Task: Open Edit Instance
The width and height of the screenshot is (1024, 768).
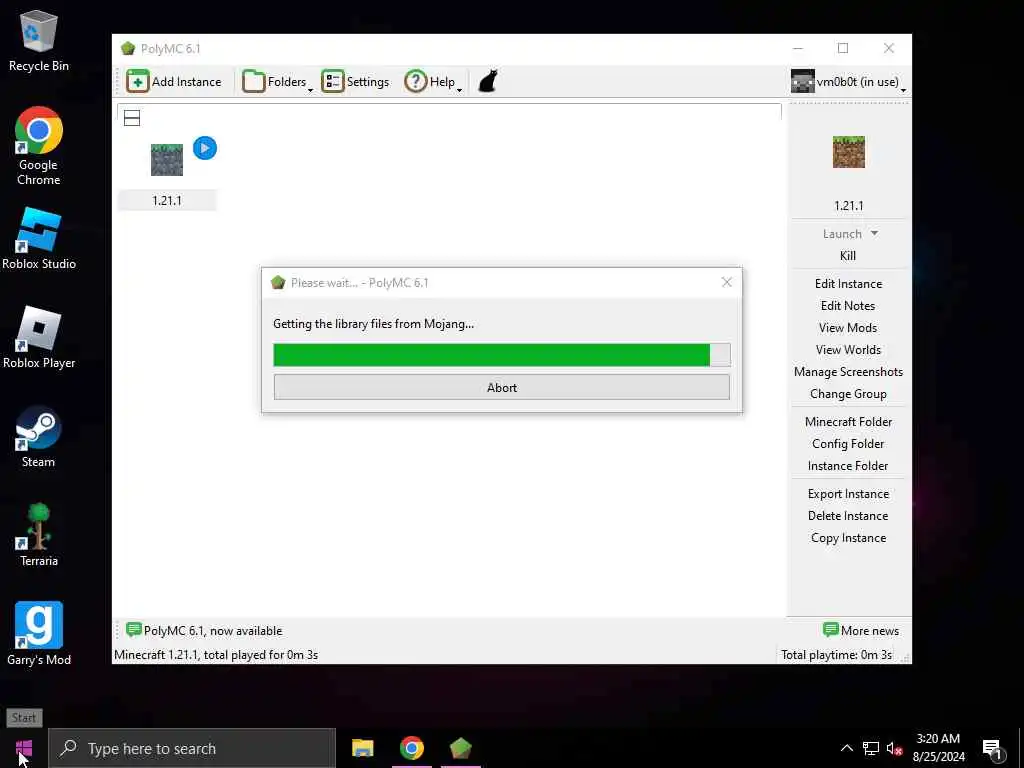Action: point(848,284)
